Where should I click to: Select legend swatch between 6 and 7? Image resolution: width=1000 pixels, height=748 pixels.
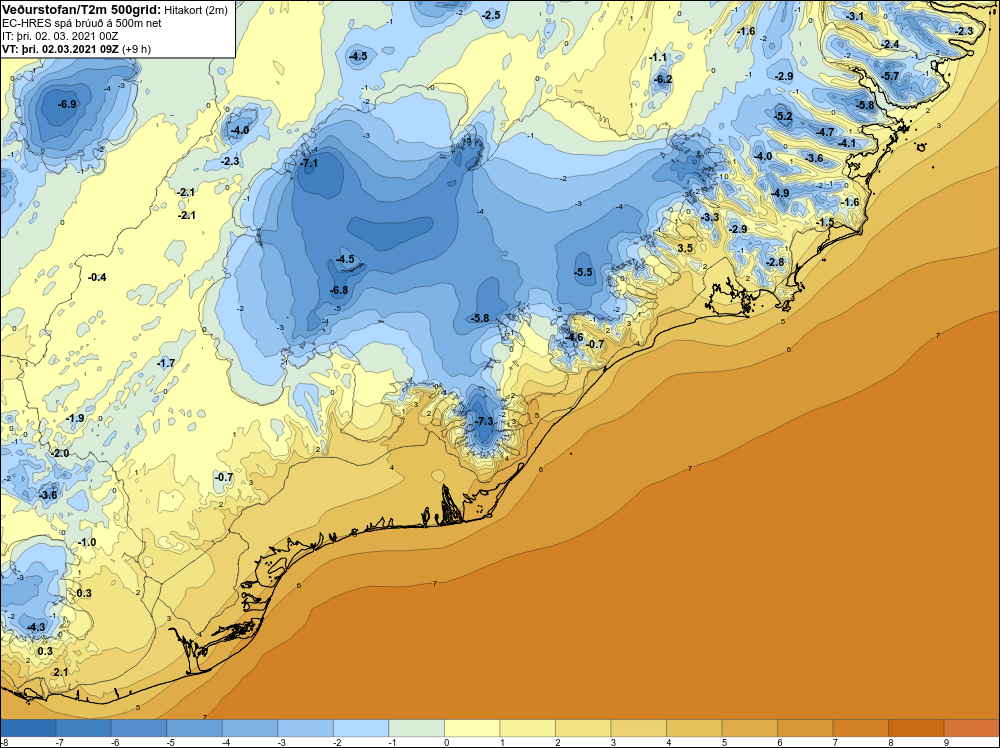[x=805, y=728]
